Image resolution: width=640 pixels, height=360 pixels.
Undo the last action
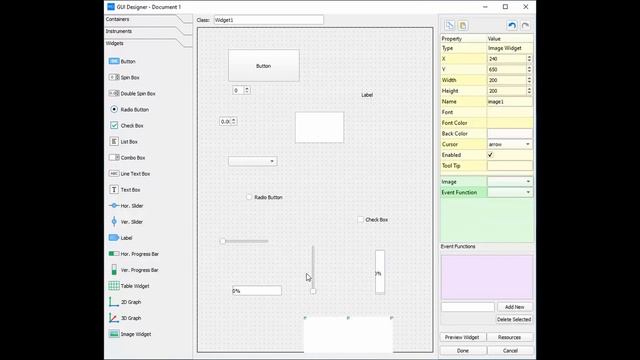(x=512, y=25)
